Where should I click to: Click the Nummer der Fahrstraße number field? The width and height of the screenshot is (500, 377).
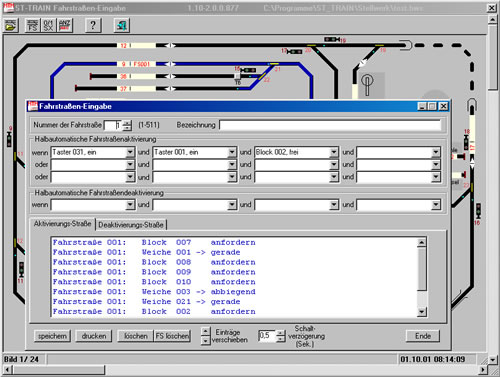pos(113,125)
